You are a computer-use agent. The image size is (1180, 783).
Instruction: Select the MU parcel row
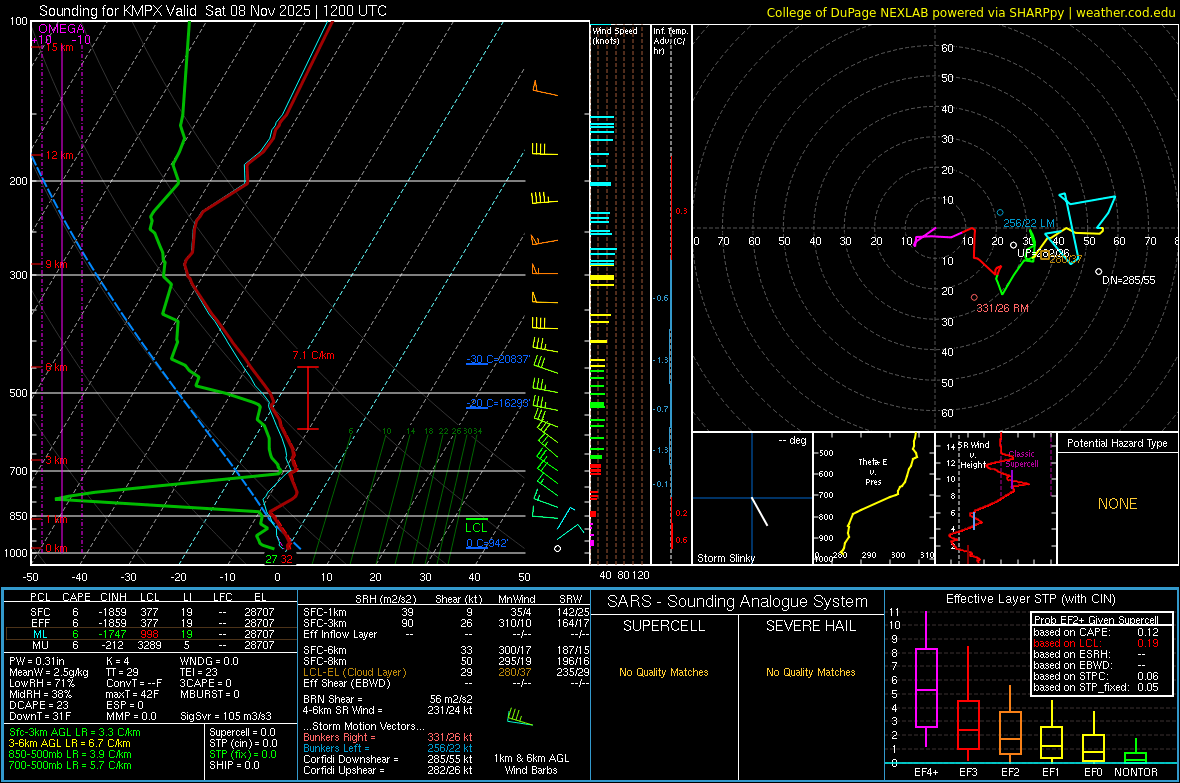tap(151, 645)
